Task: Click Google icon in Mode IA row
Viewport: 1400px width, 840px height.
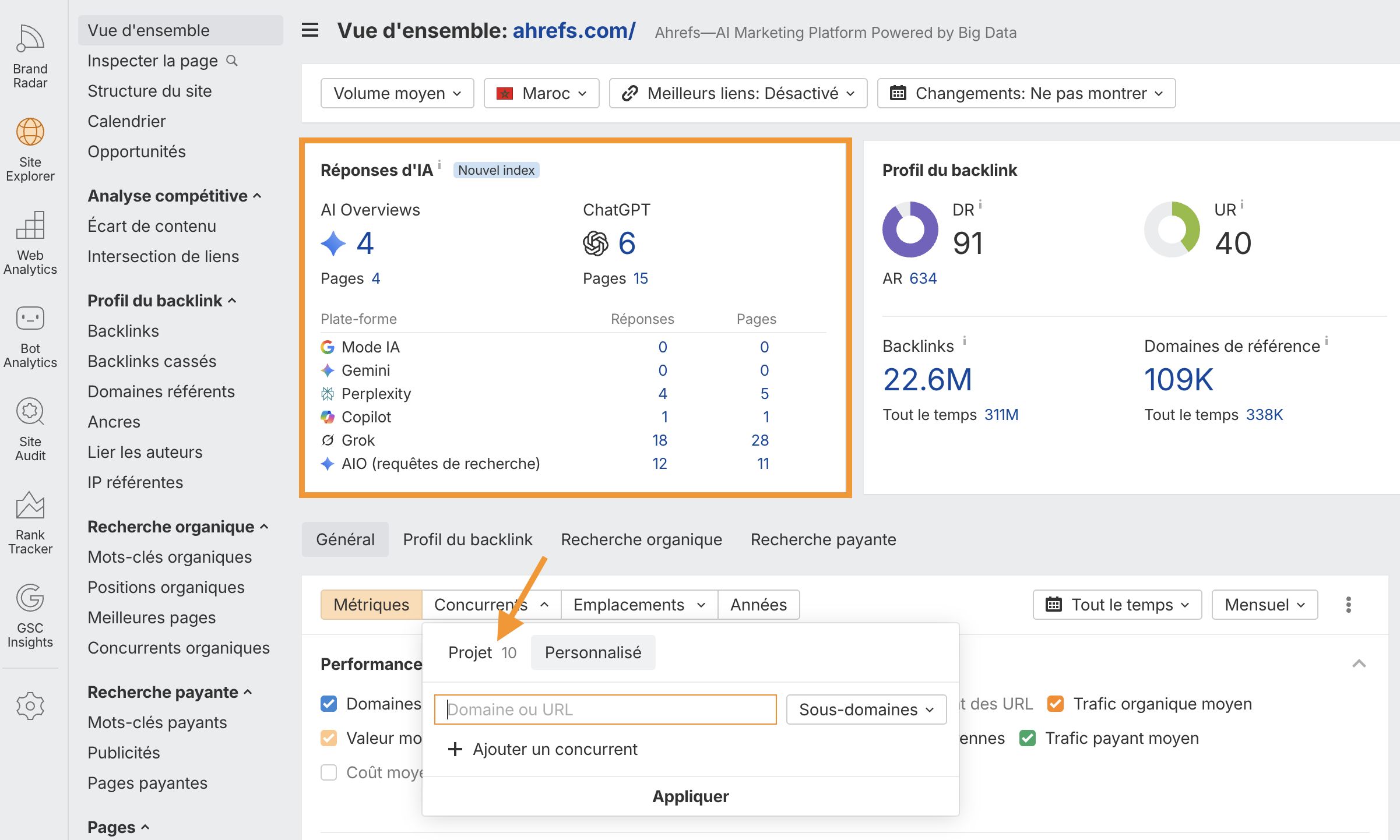Action: click(x=328, y=347)
